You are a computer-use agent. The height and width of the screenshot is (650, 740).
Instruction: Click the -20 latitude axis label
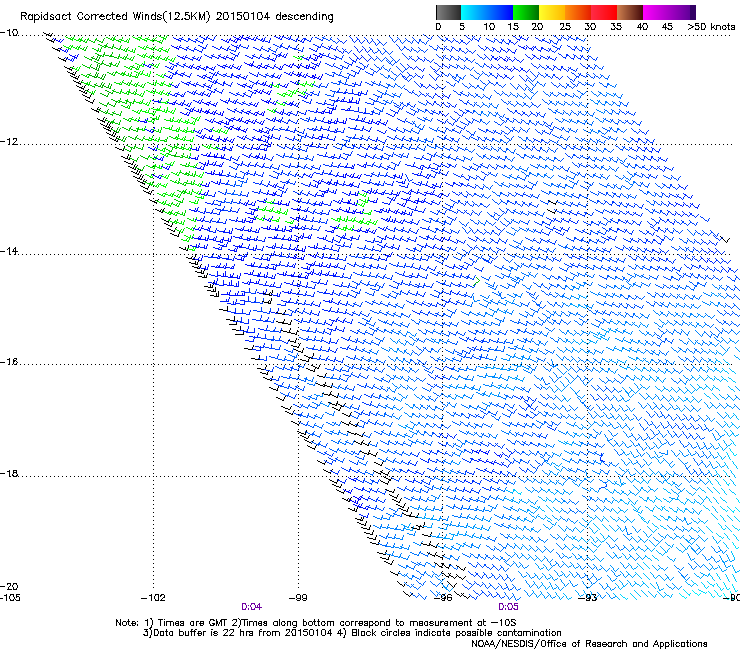tap(9, 586)
